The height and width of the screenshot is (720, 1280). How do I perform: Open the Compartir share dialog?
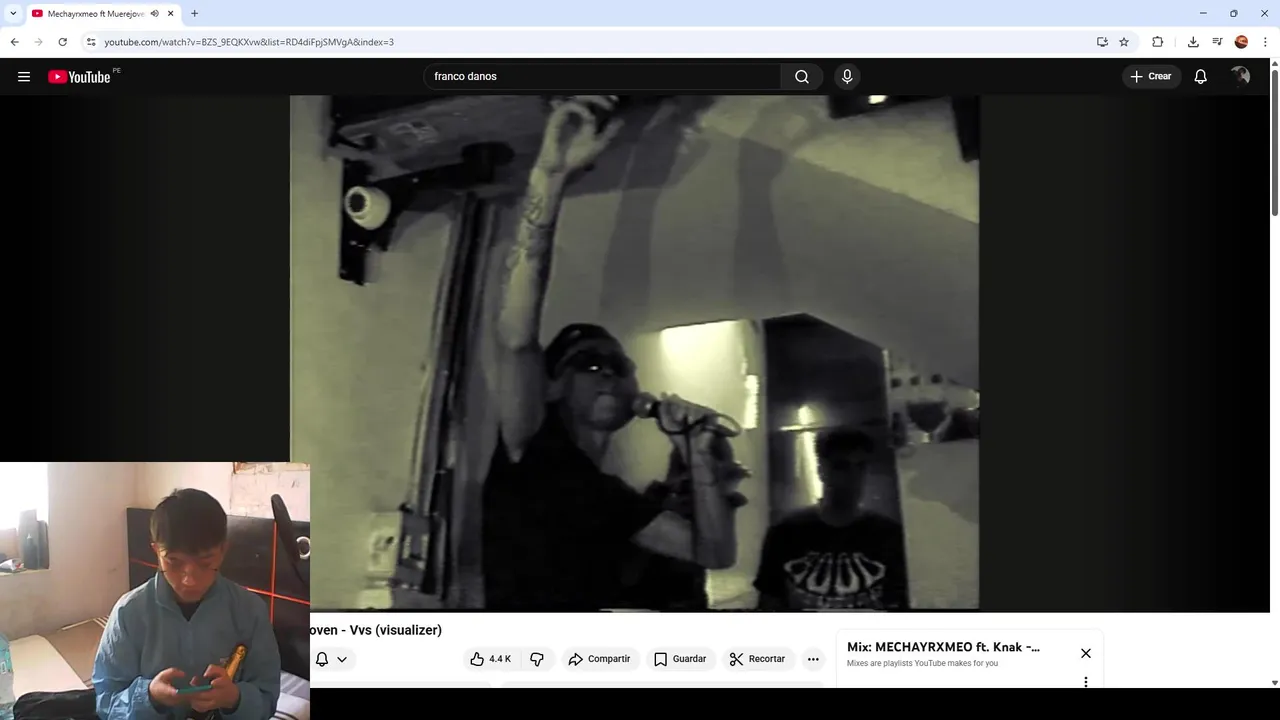tap(599, 659)
